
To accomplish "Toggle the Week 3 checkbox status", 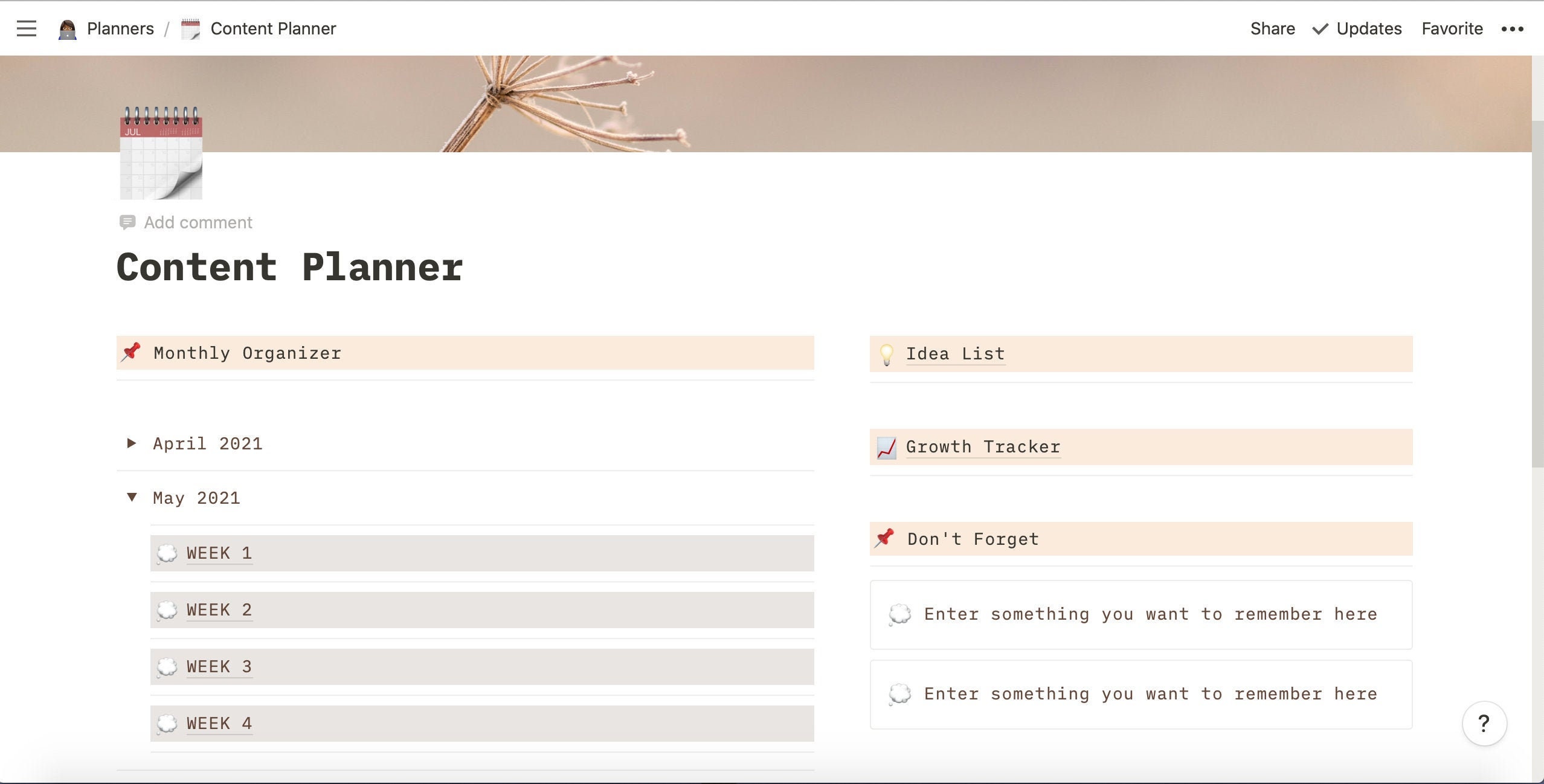I will 167,665.
